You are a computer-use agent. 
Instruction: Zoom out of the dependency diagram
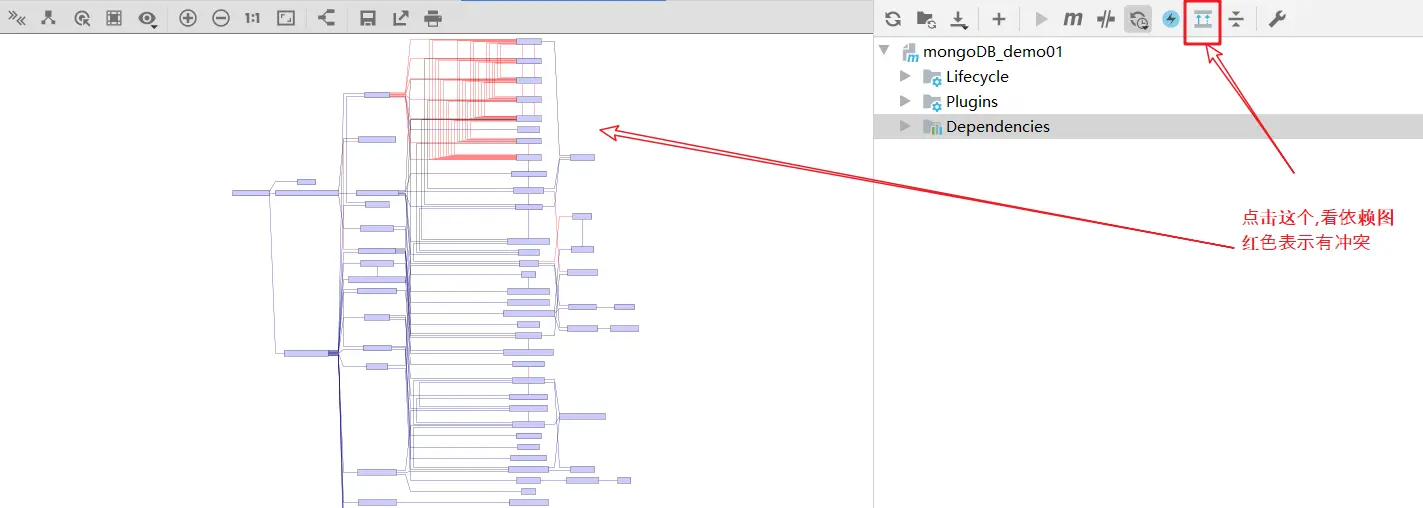pyautogui.click(x=221, y=17)
